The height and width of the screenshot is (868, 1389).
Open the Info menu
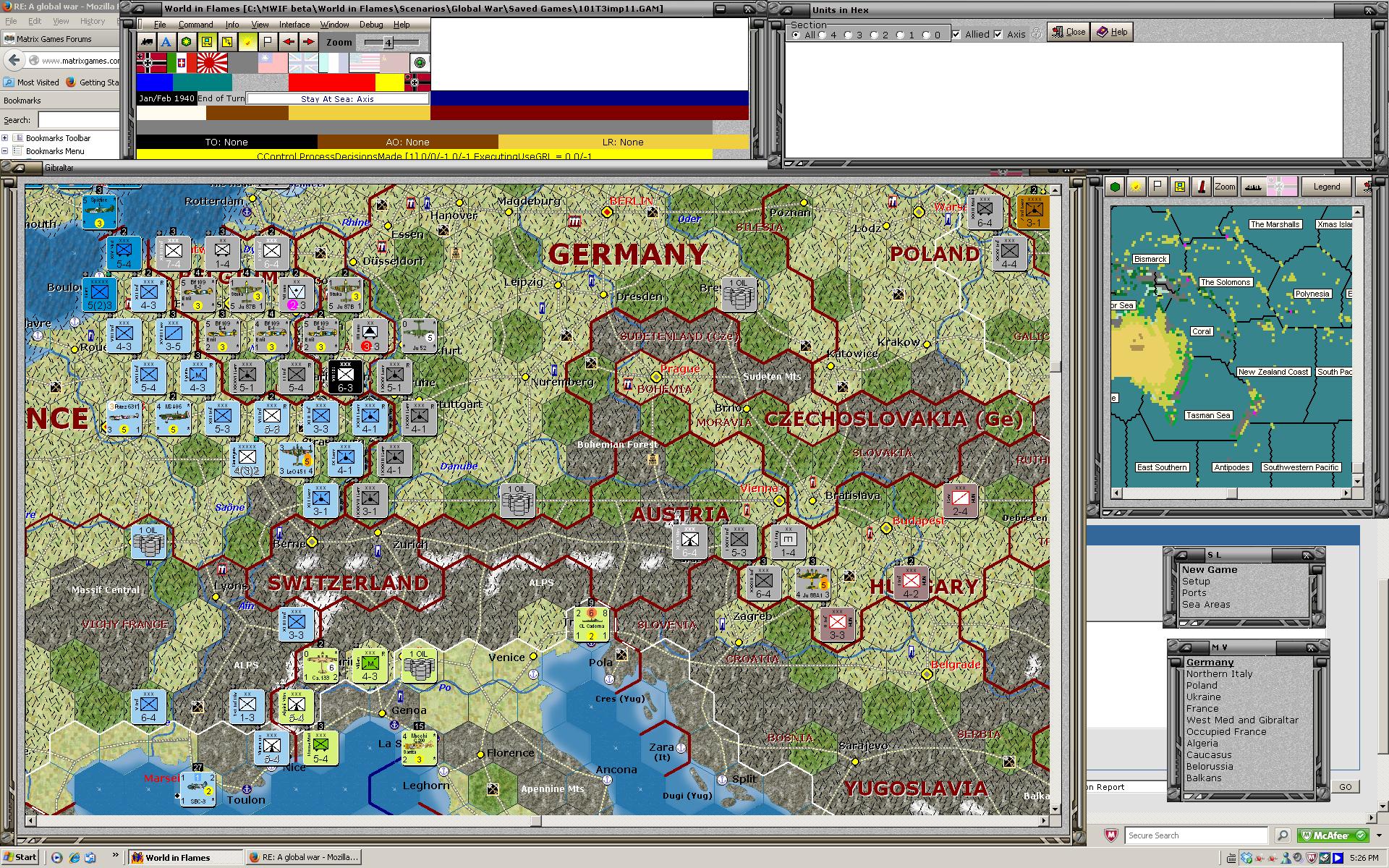(x=232, y=25)
